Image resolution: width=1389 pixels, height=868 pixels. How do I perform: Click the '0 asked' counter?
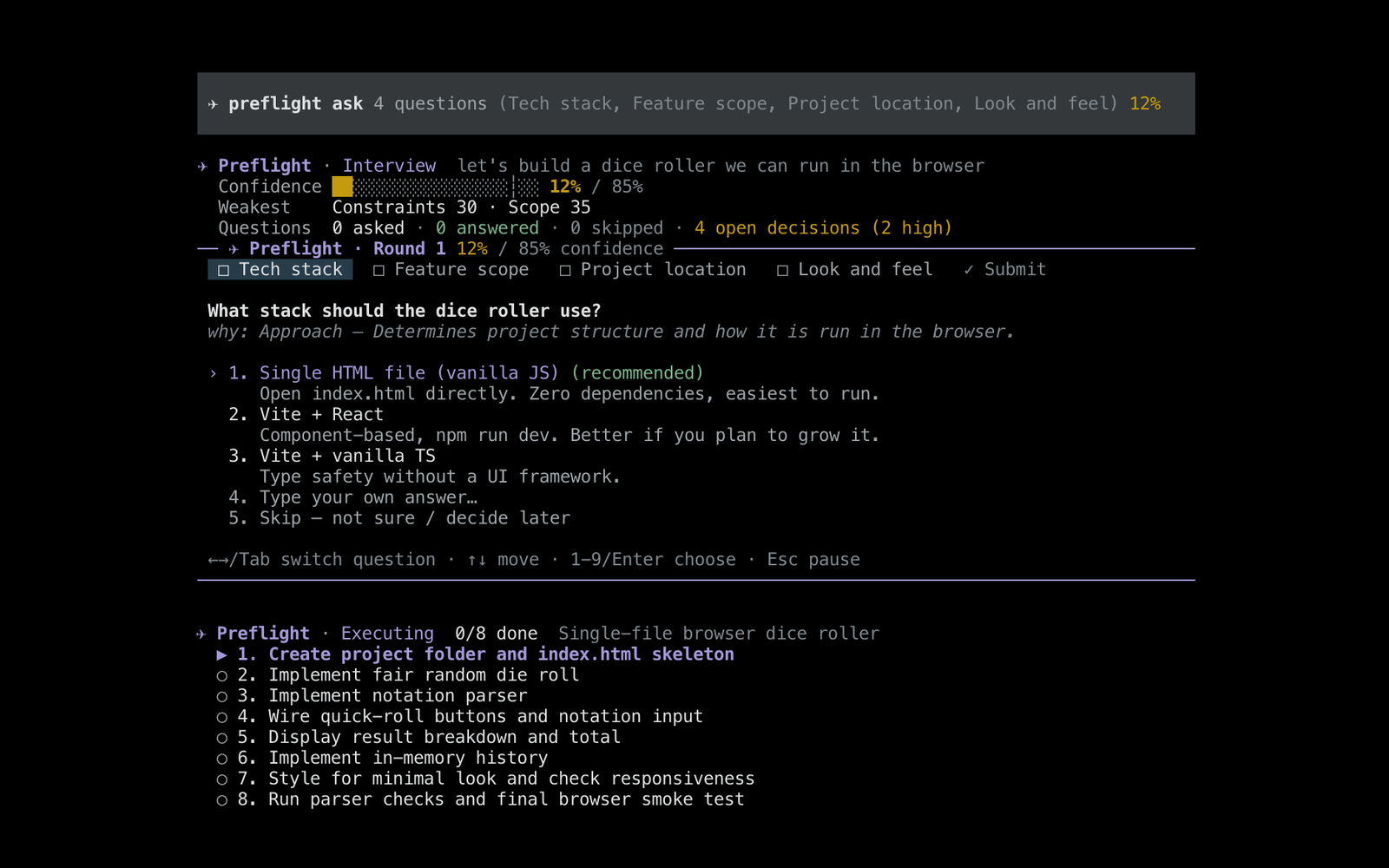[368, 228]
